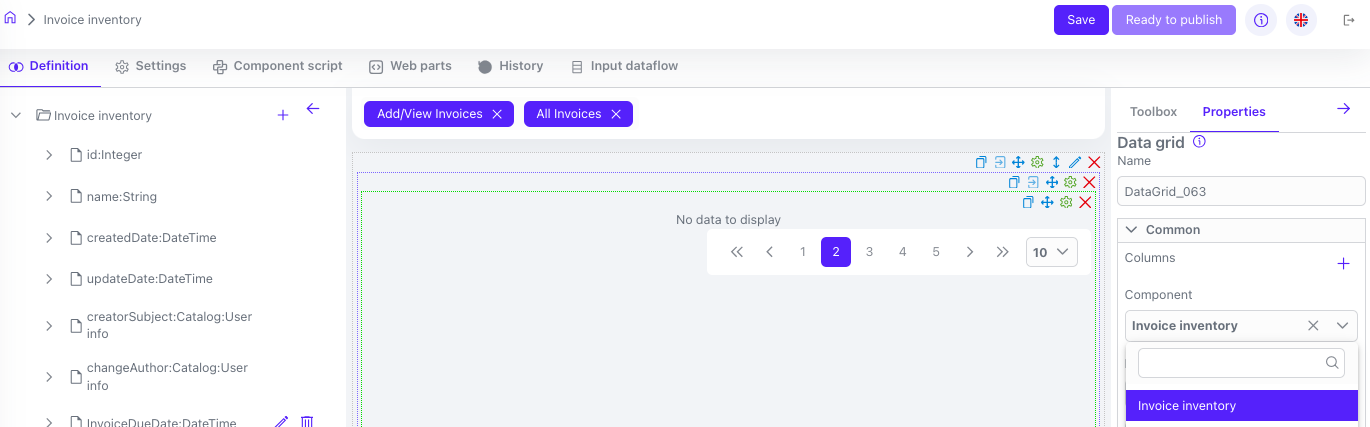The width and height of the screenshot is (1370, 427).
Task: Add new field with plus beside Invoice inventory
Action: point(282,115)
